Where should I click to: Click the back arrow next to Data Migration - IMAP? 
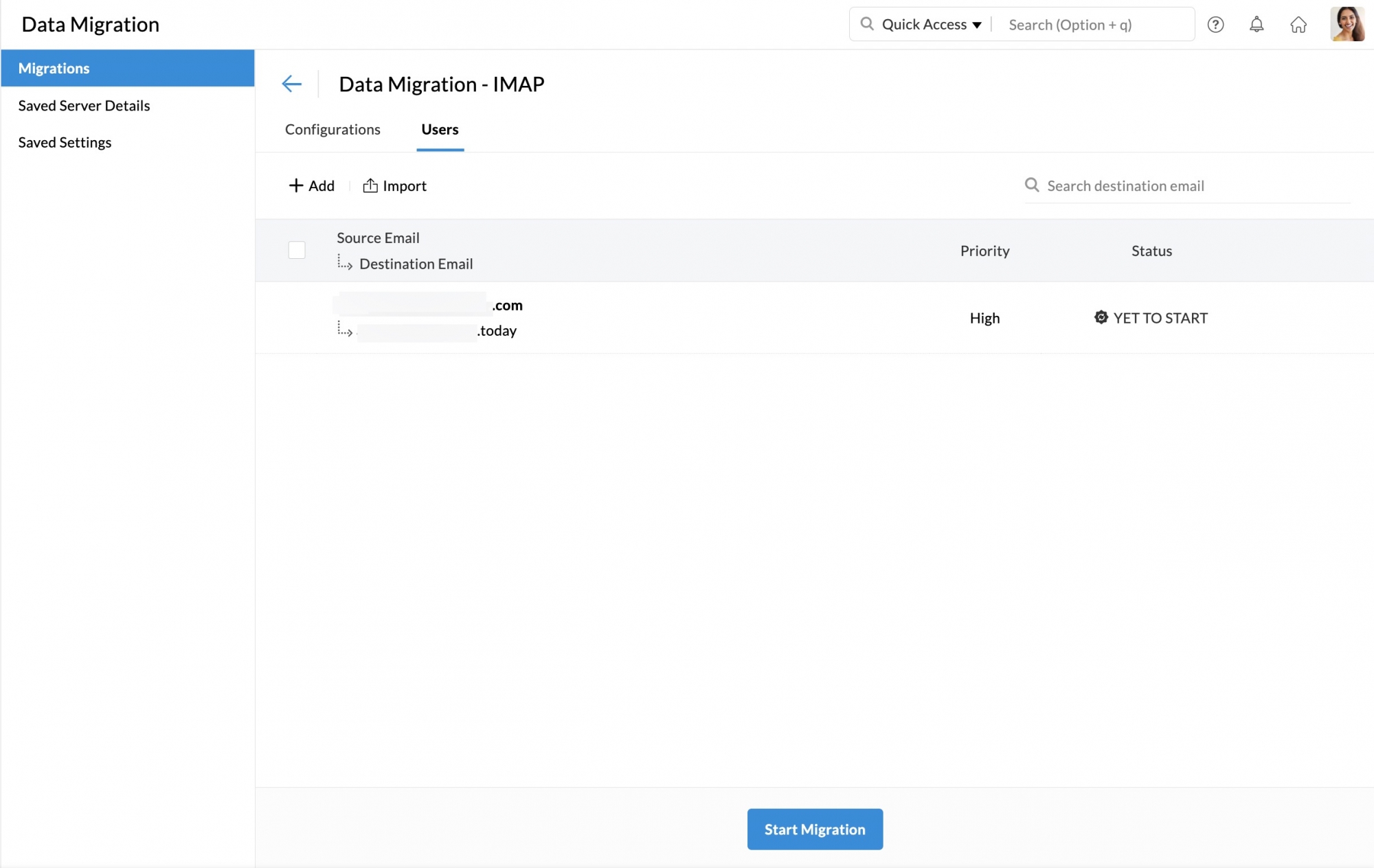point(292,83)
